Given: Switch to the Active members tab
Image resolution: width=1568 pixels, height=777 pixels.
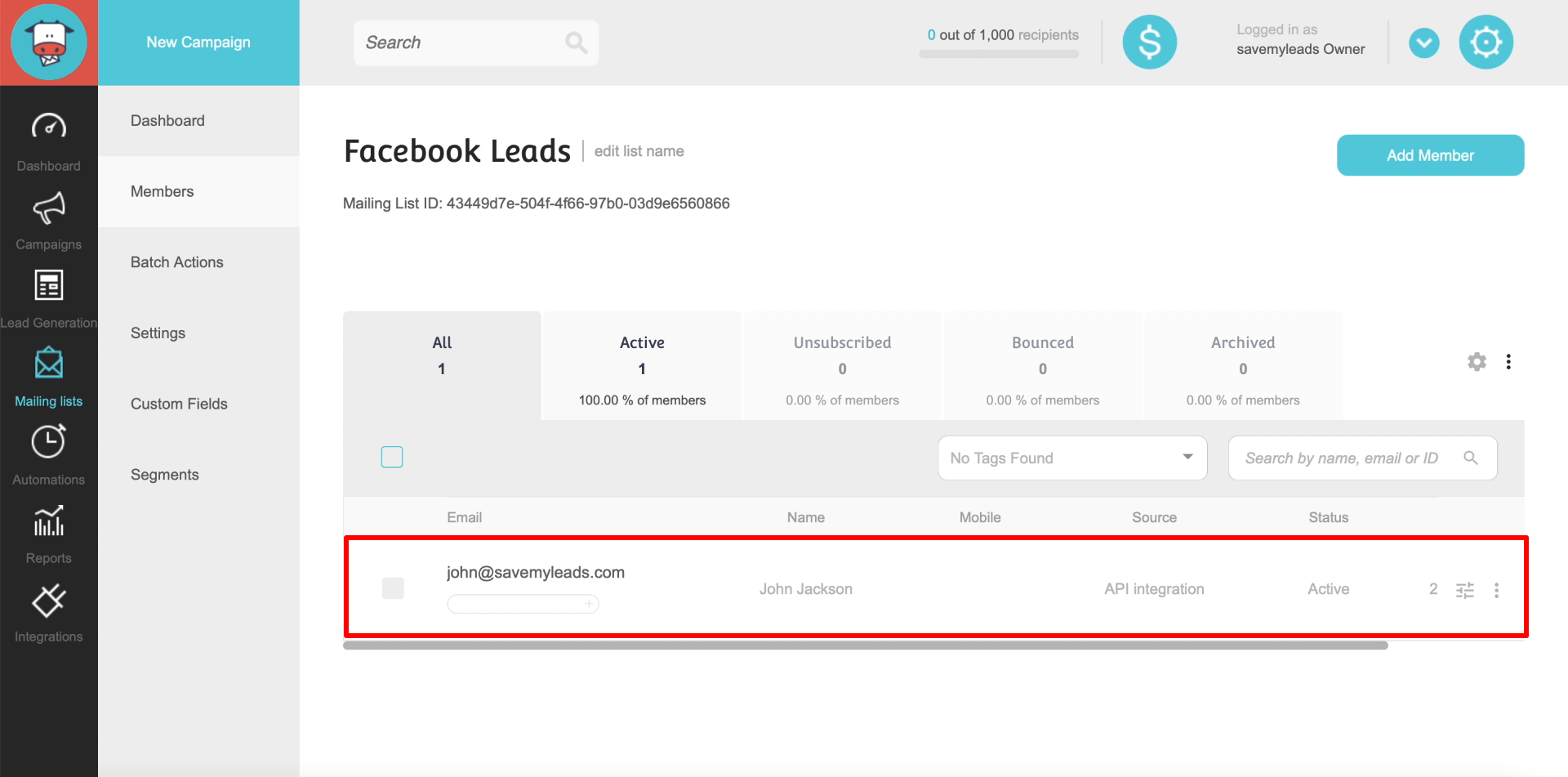Looking at the screenshot, I should [642, 365].
